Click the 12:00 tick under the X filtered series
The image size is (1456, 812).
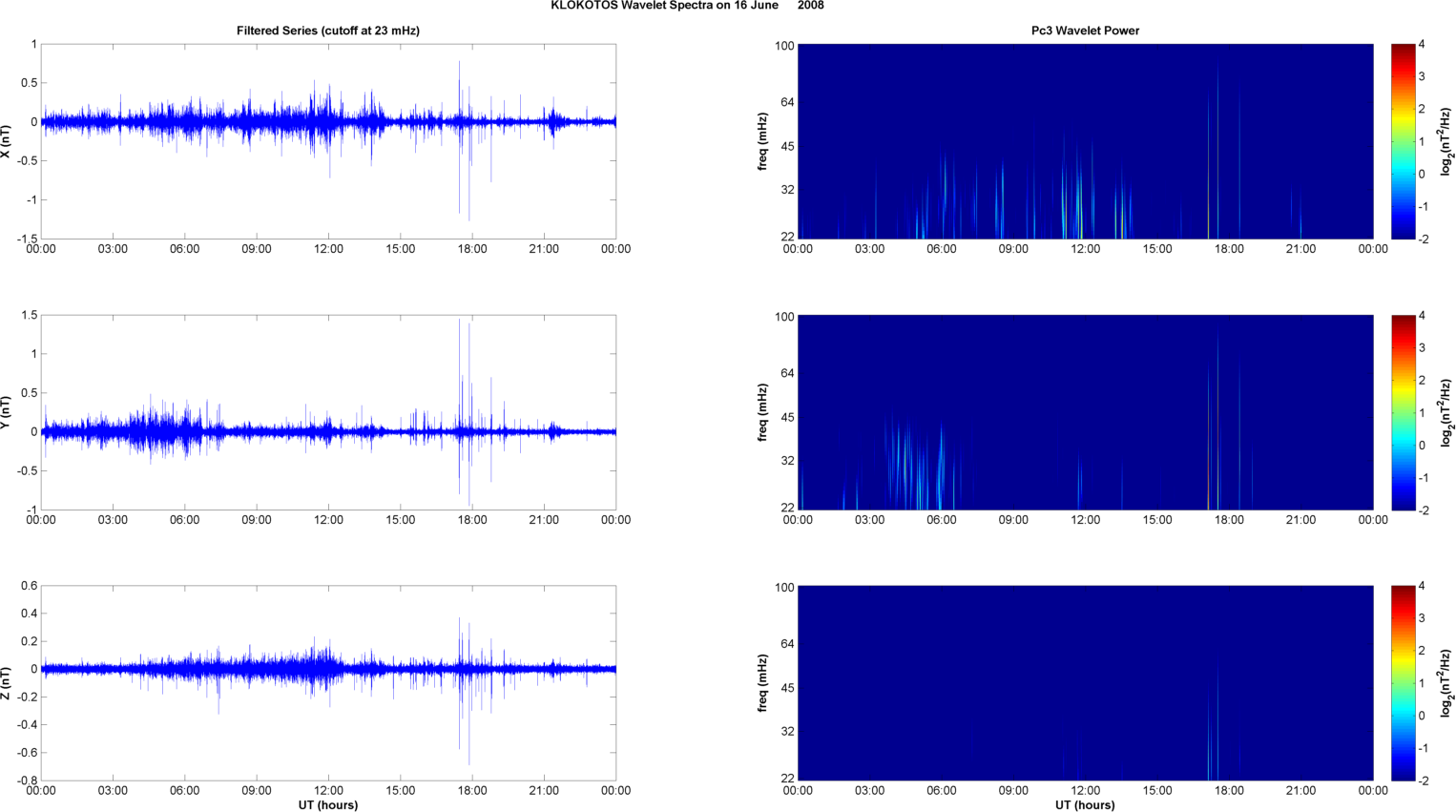(x=328, y=249)
